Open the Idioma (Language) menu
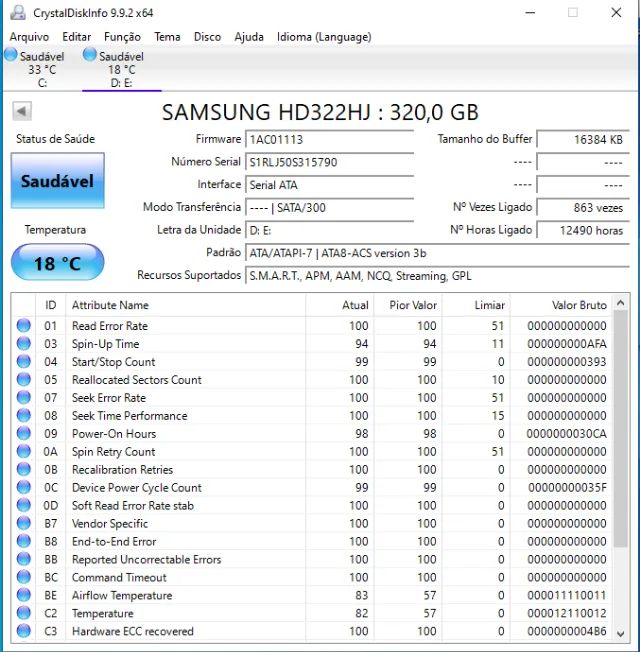 (324, 37)
